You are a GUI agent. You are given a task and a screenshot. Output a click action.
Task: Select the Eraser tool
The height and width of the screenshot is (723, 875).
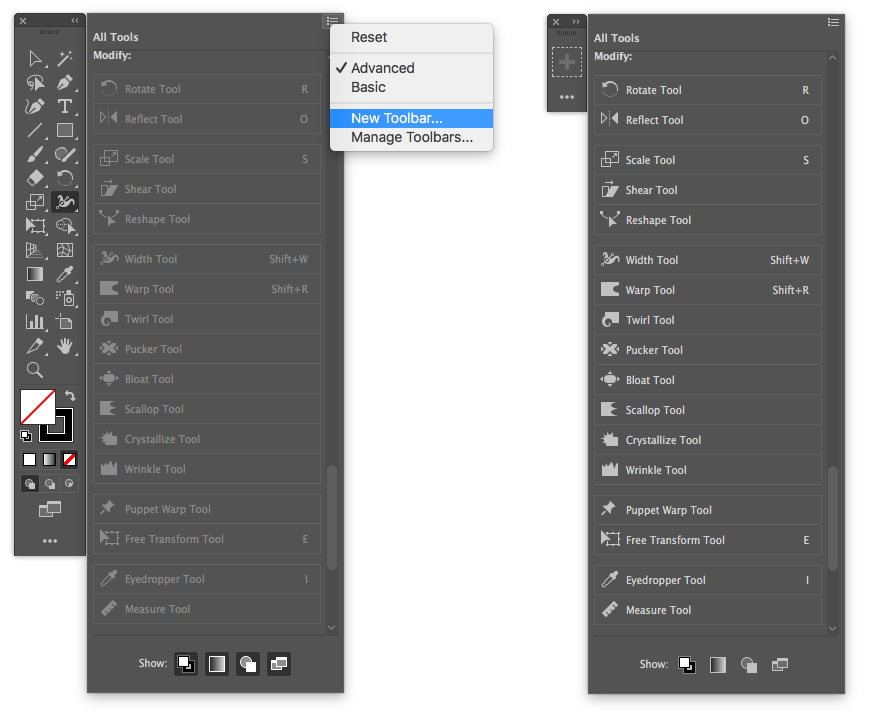(x=35, y=178)
